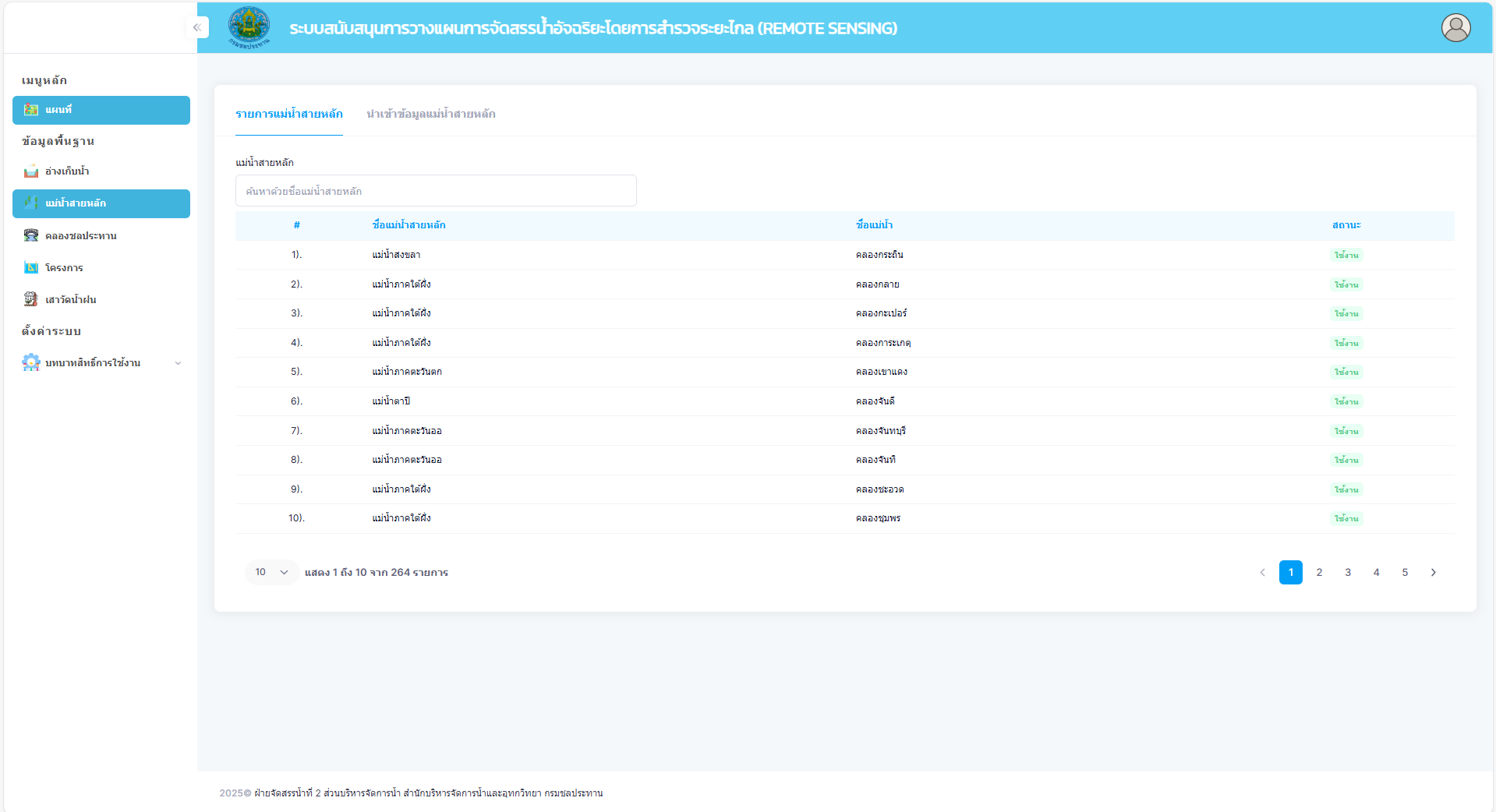Screen dimensions: 1496x812
Task: Click the gear icon for role permissions
Action: pos(31,362)
